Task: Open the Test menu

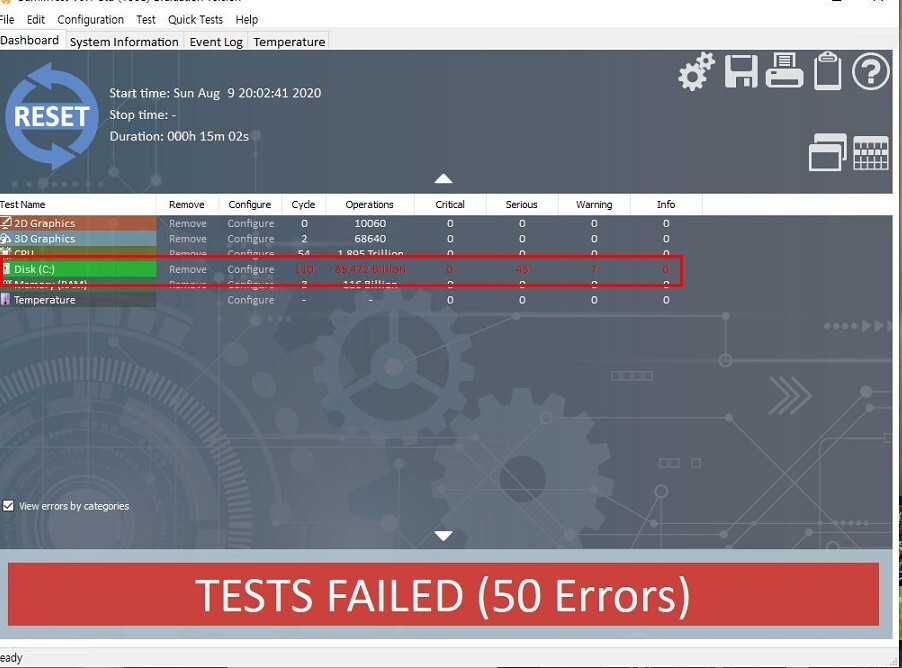Action: click(146, 20)
